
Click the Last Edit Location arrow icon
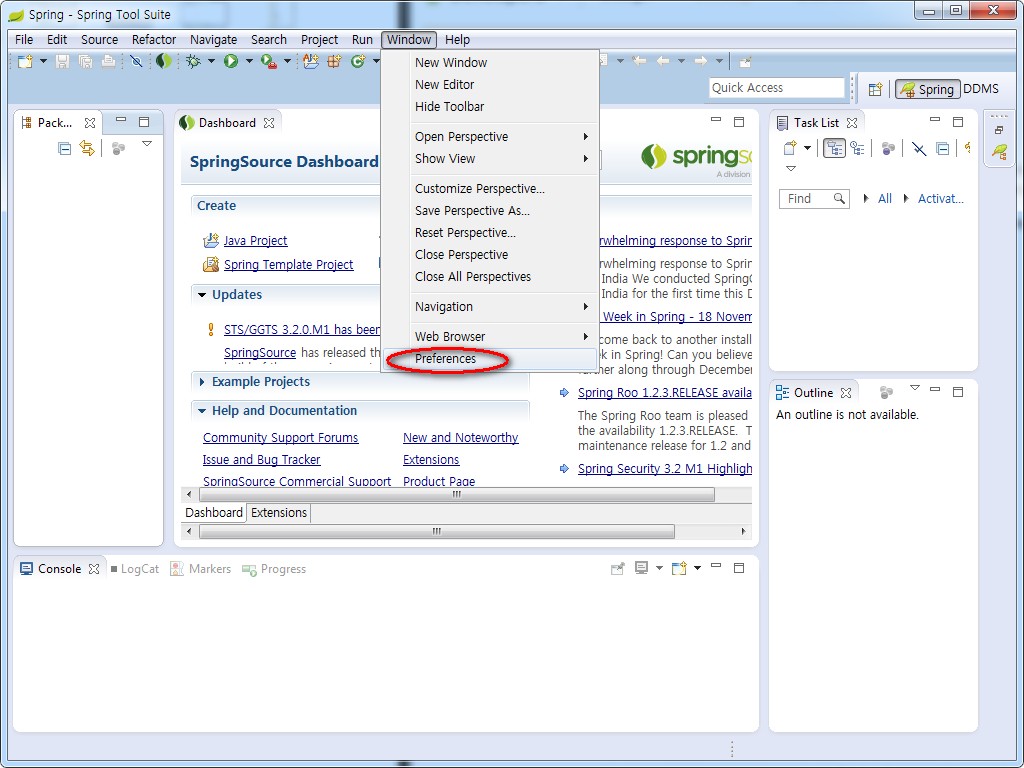[639, 61]
